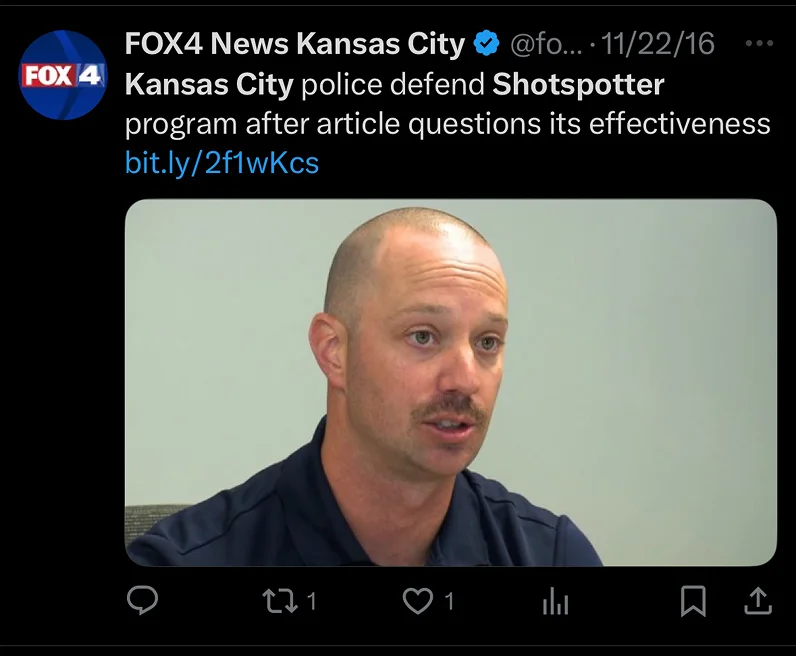Open the tweet text about questioning effectiveness
The width and height of the screenshot is (796, 656).
(448, 105)
